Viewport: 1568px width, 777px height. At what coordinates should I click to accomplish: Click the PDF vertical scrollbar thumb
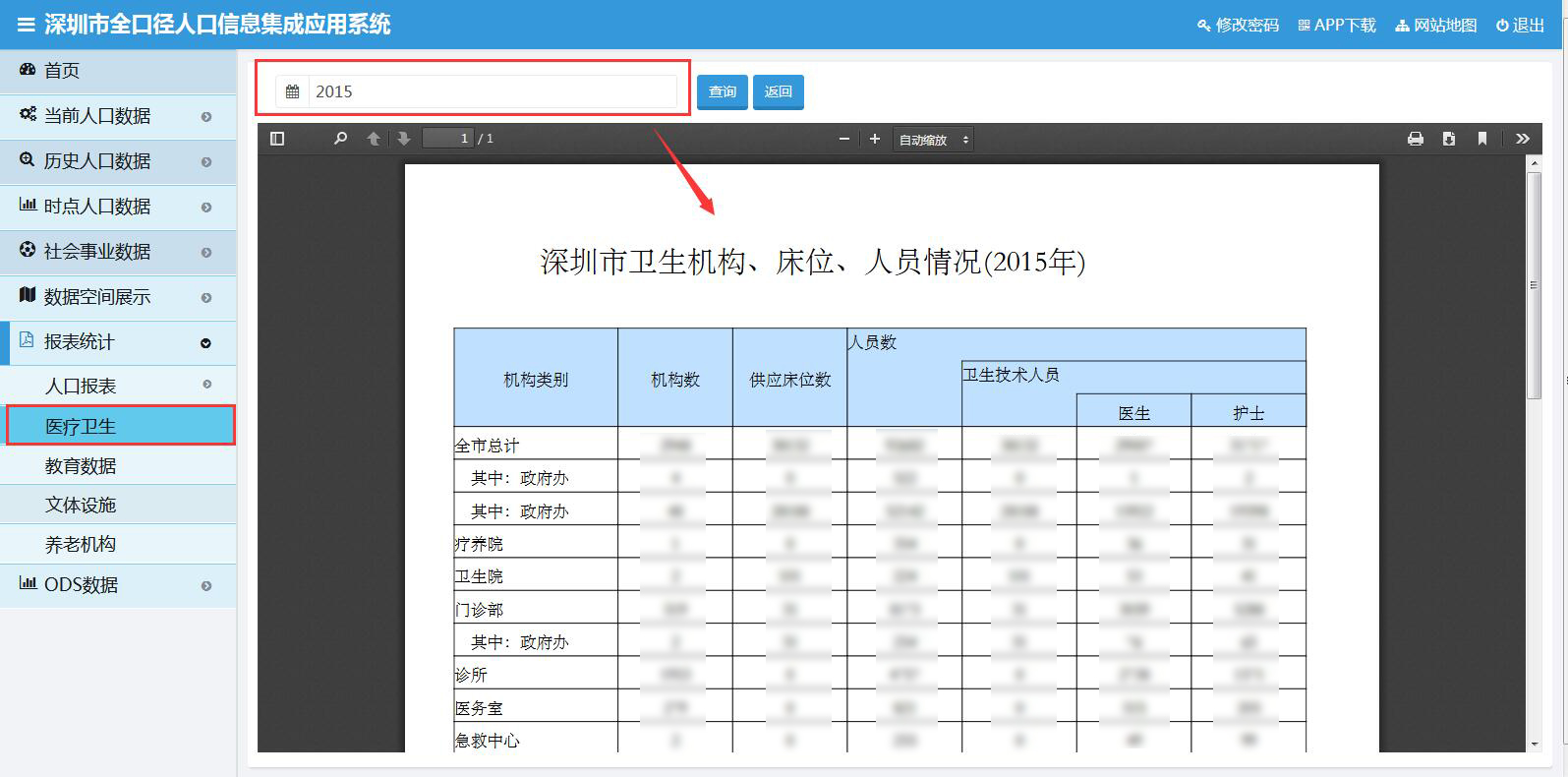[1534, 285]
